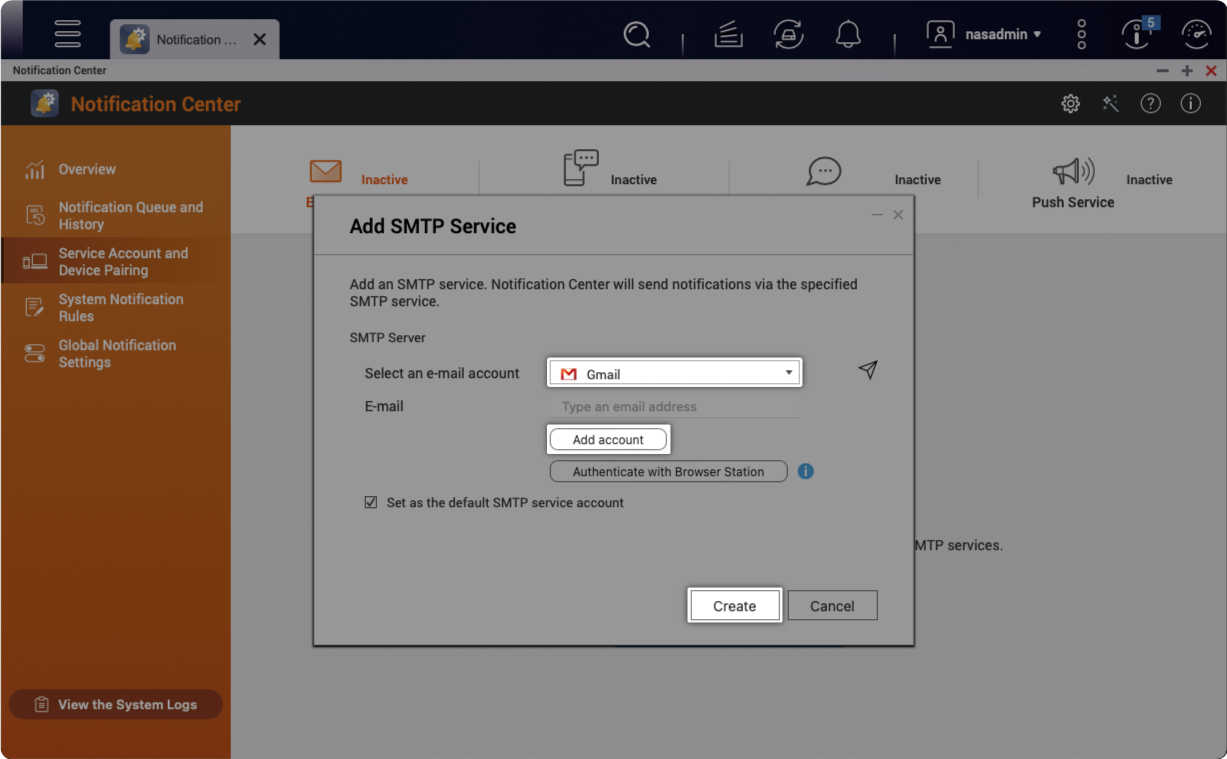Open the e-mail account Gmail dropdown

click(x=675, y=374)
